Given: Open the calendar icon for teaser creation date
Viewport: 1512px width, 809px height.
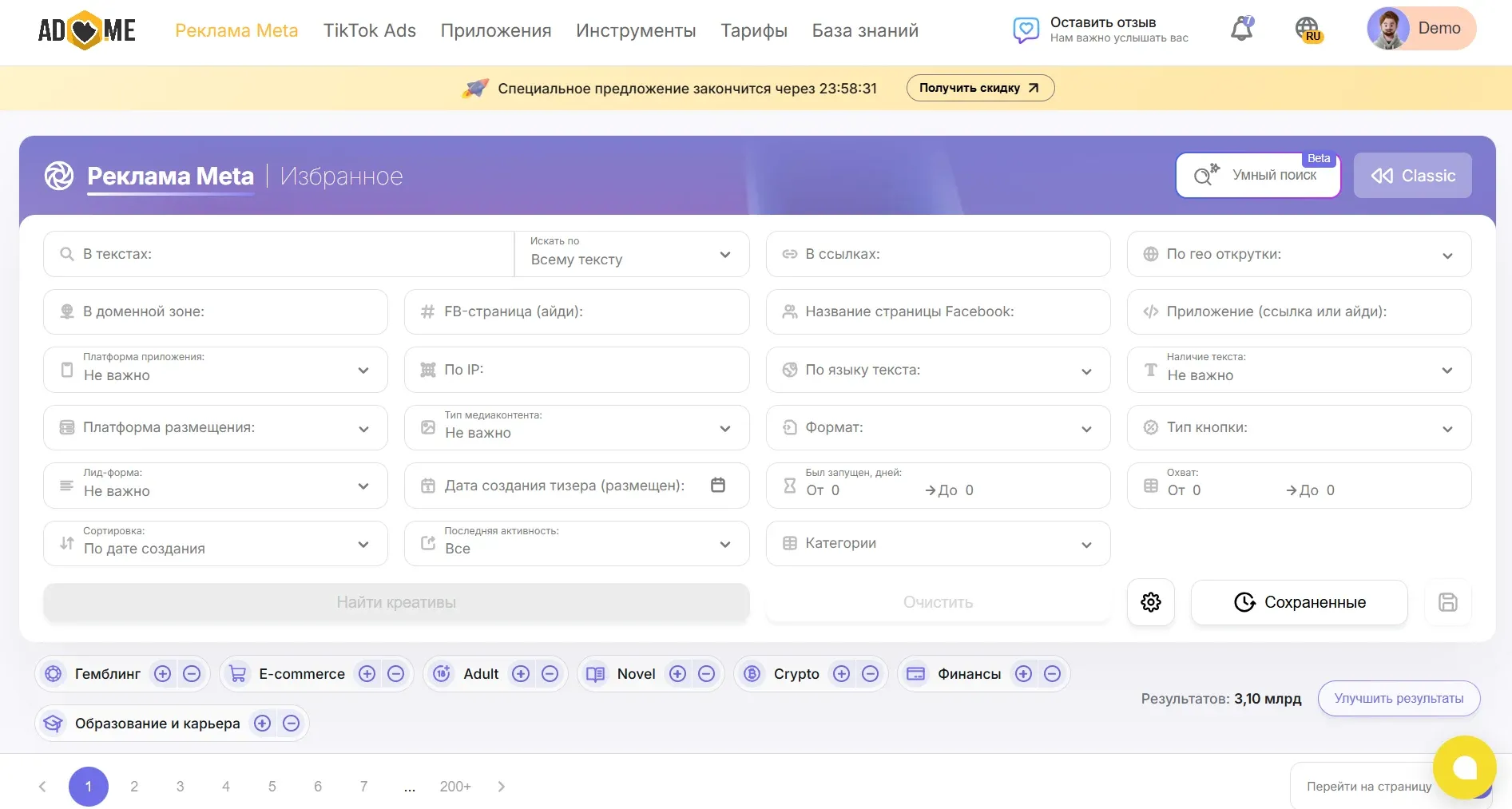Looking at the screenshot, I should (718, 485).
